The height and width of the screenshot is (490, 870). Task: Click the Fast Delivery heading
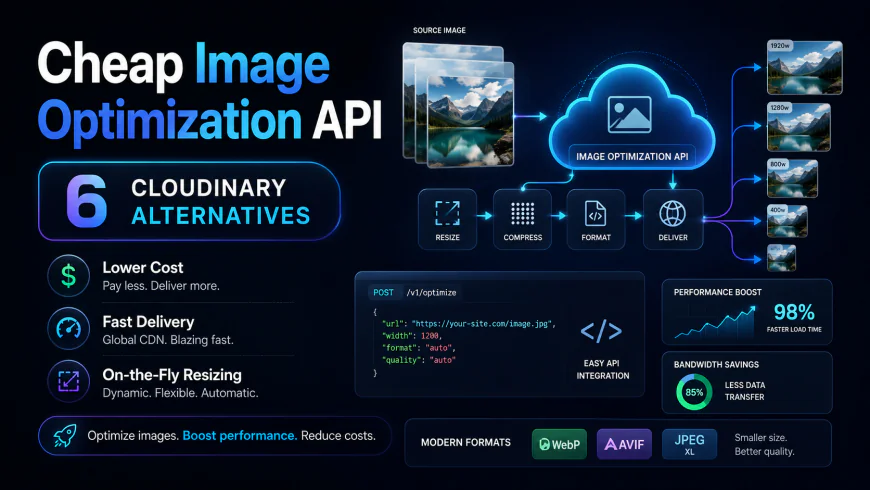(148, 322)
